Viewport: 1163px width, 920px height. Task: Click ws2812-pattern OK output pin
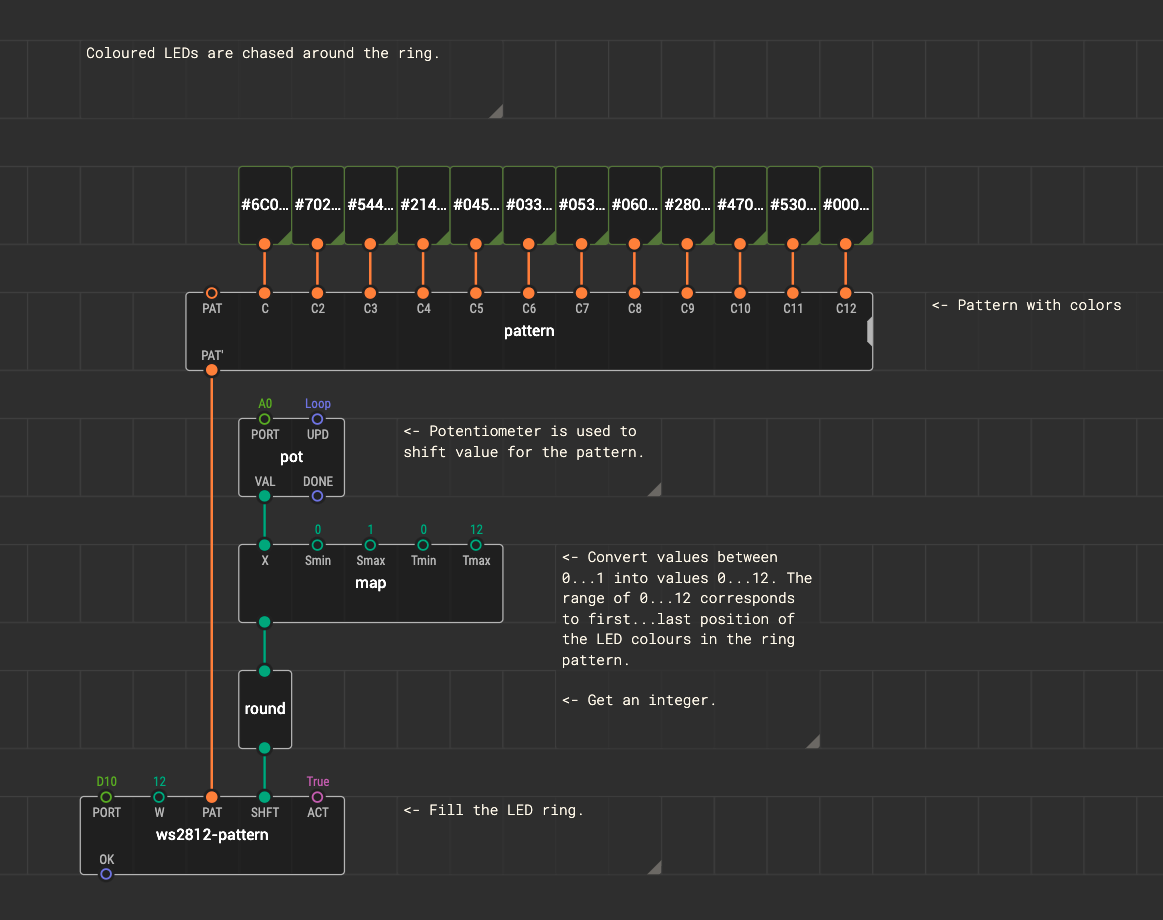106,875
